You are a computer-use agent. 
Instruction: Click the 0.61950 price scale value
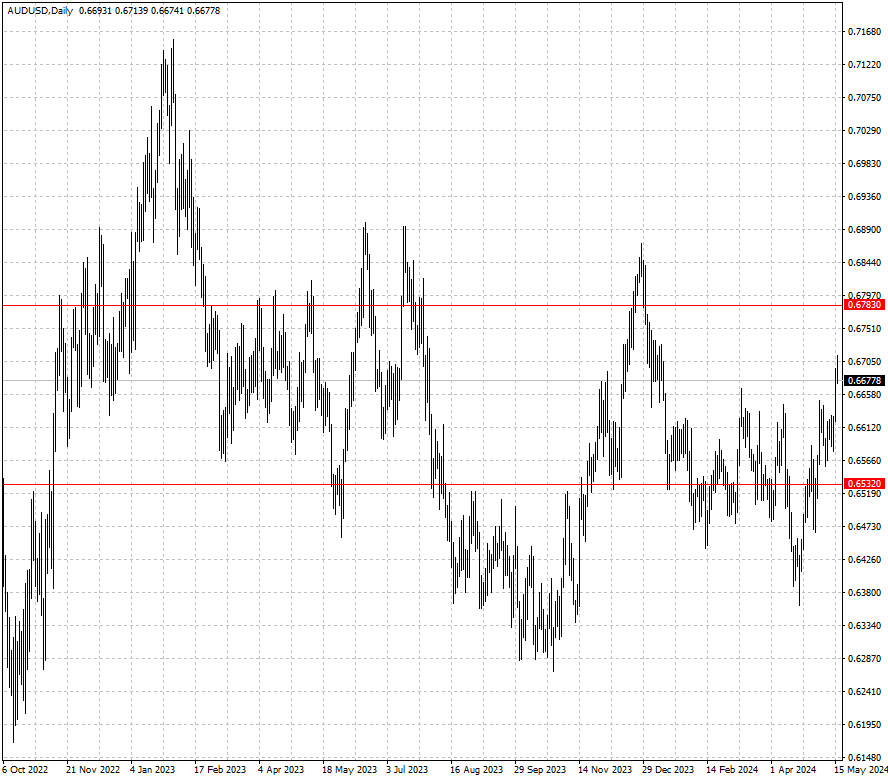864,724
